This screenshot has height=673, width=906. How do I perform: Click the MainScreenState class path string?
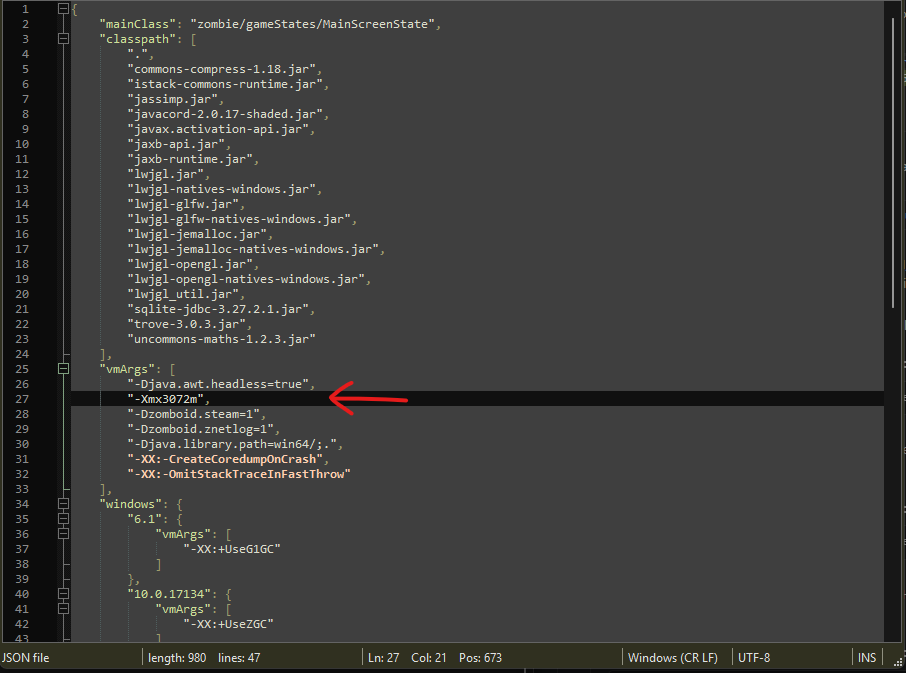(312, 24)
